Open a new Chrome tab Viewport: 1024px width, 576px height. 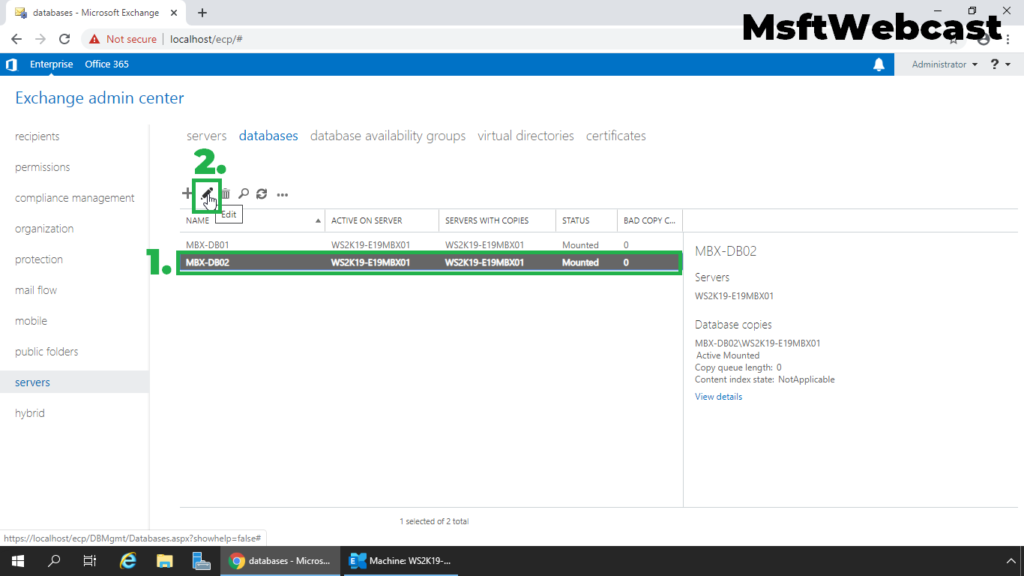point(202,12)
